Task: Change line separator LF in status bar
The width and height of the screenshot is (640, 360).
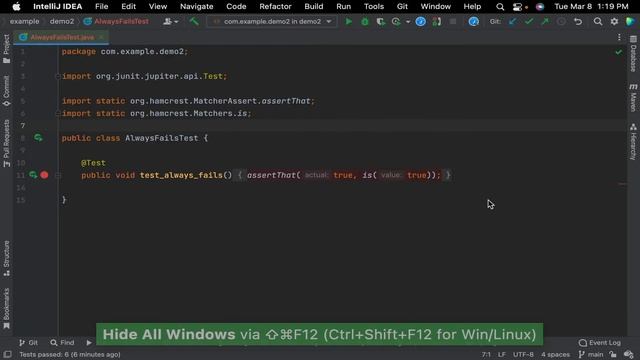Action: 502,354
